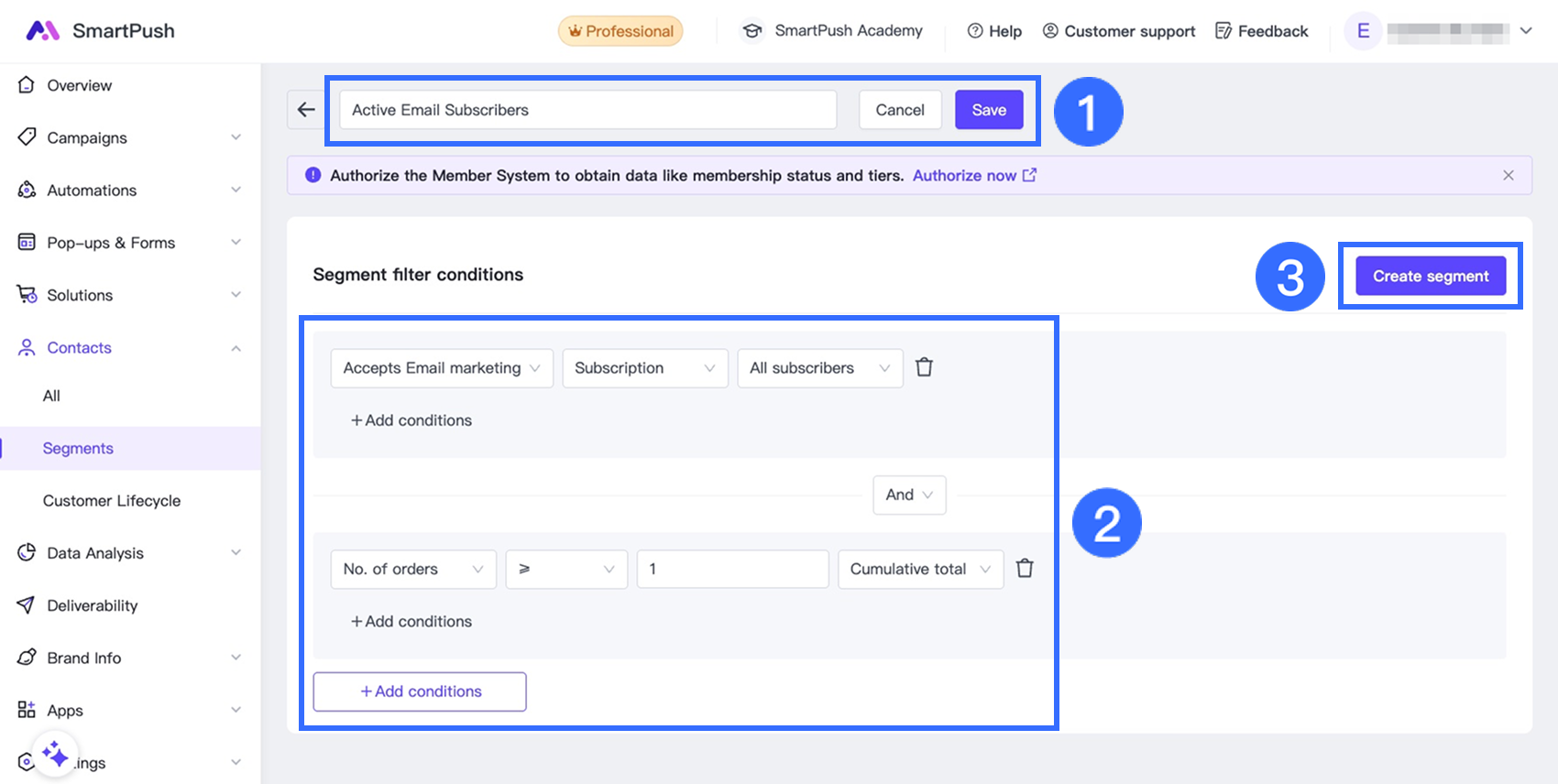Click the back arrow beside segment name
This screenshot has height=784, width=1558.
click(x=306, y=110)
